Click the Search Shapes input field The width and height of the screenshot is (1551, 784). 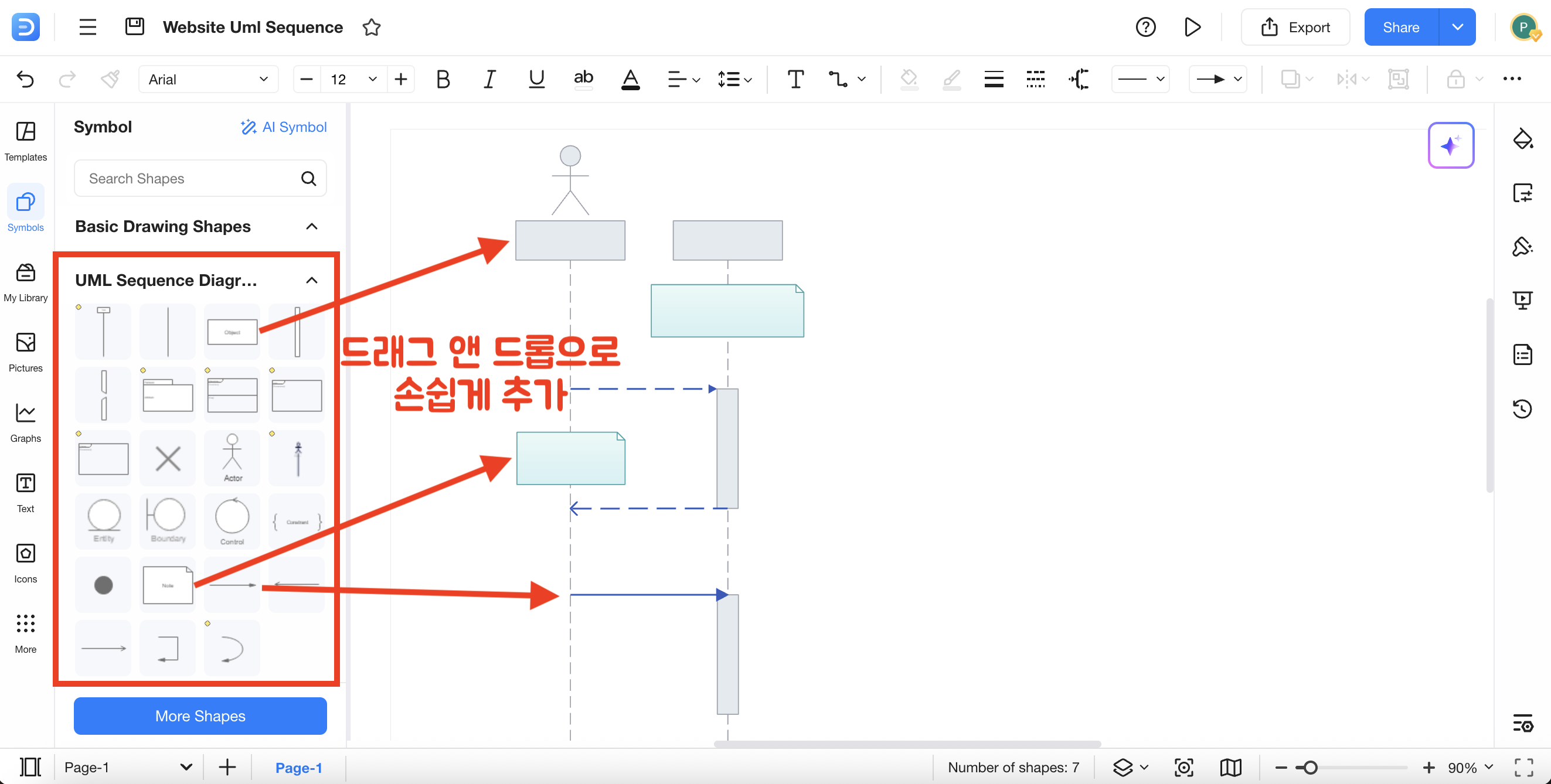(x=200, y=178)
